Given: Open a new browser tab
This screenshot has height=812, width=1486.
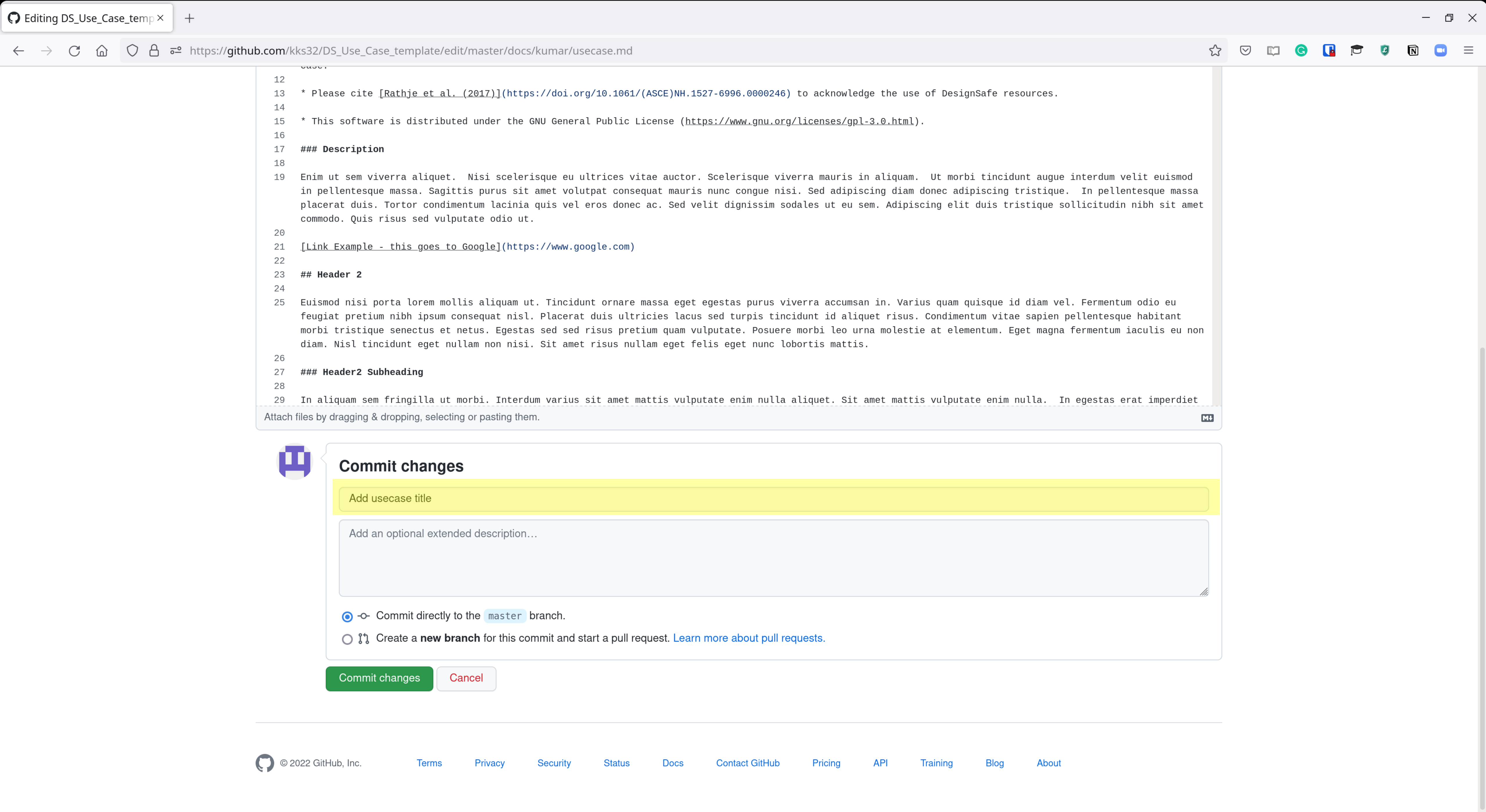Looking at the screenshot, I should 189,19.
